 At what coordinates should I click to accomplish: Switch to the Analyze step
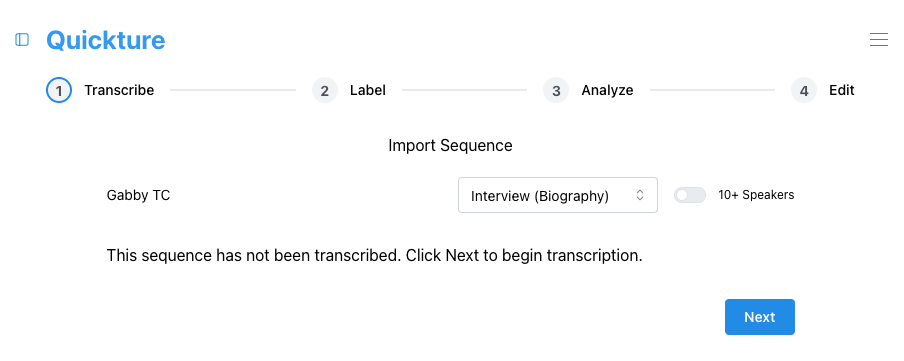pos(607,91)
